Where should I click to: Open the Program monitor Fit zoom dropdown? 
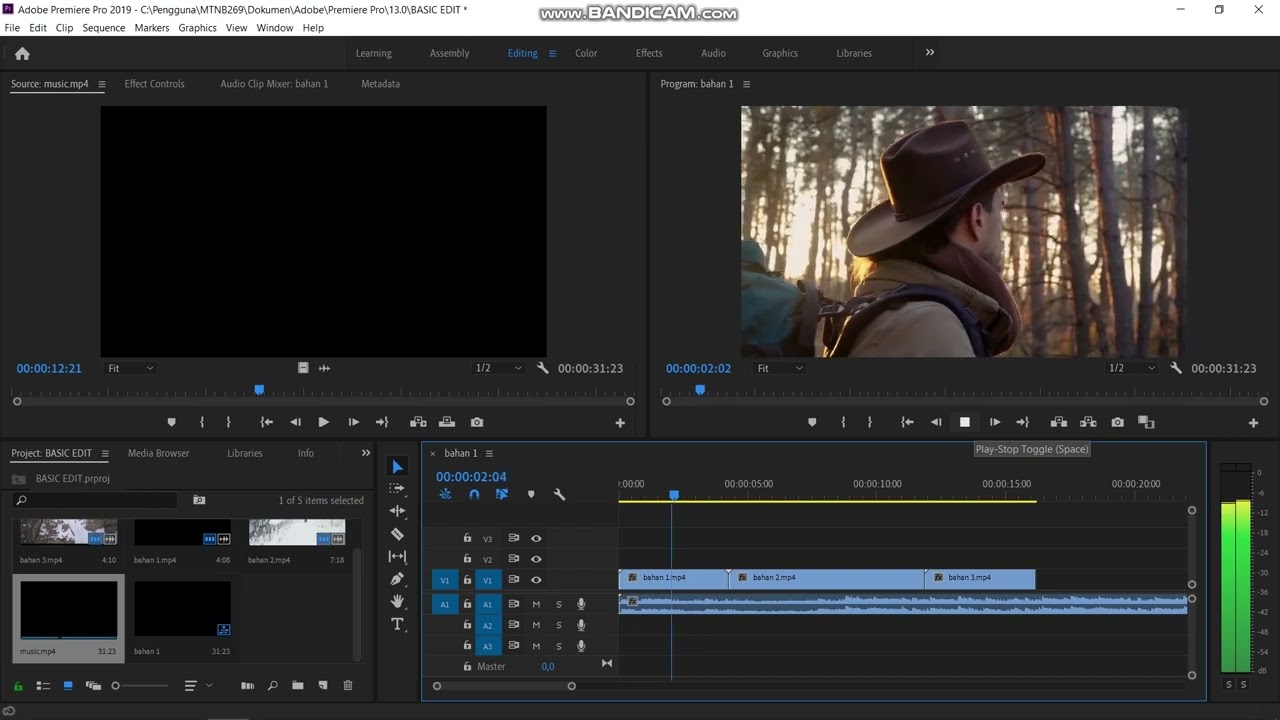[780, 368]
